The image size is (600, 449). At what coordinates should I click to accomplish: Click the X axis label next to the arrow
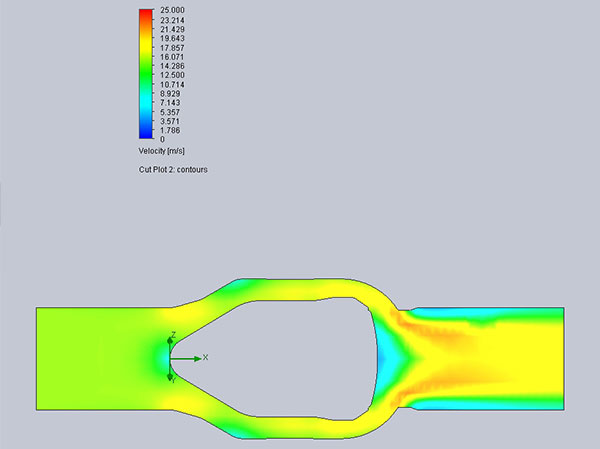(x=205, y=357)
